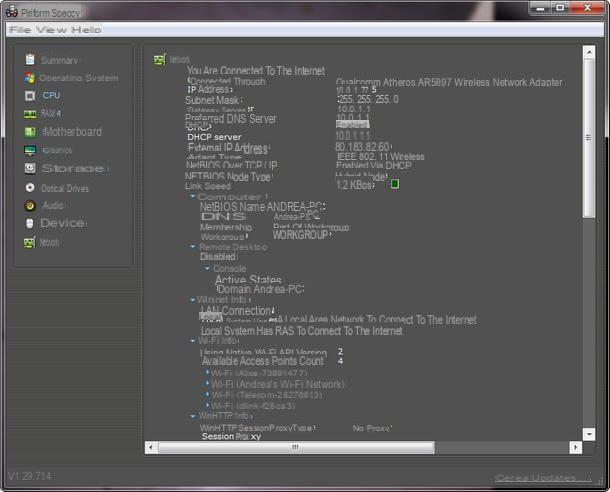Click the highlighted DHCP Enabled value

pos(352,124)
